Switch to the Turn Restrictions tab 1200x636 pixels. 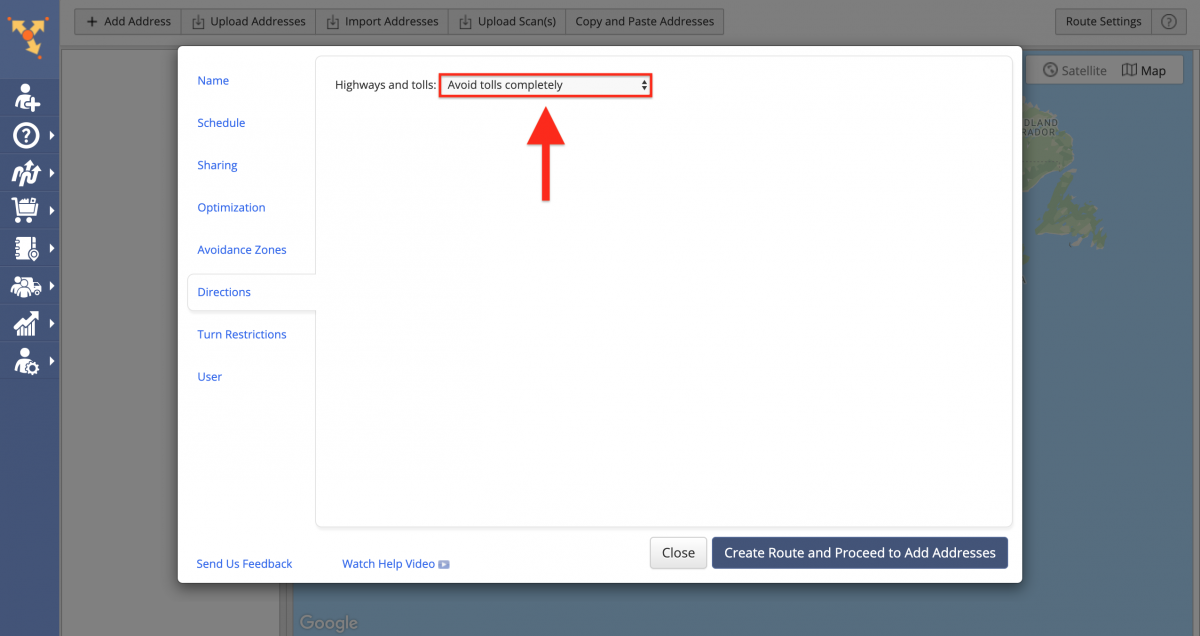tap(242, 334)
